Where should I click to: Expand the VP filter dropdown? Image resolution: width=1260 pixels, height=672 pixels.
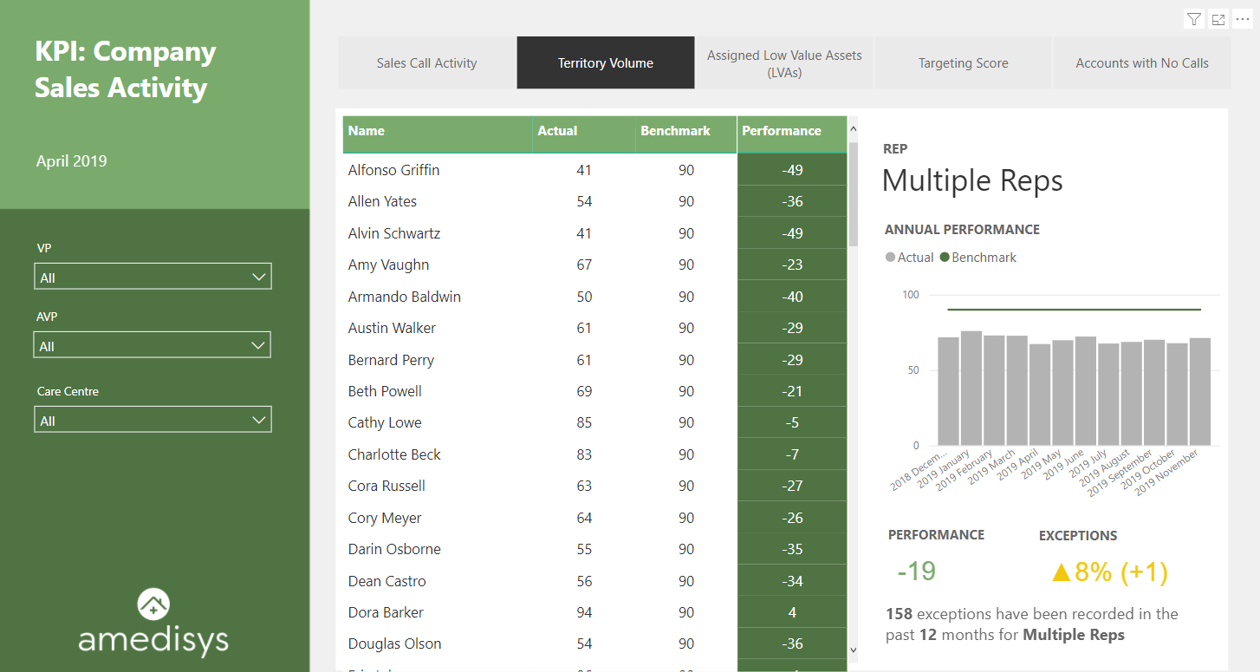[x=258, y=277]
